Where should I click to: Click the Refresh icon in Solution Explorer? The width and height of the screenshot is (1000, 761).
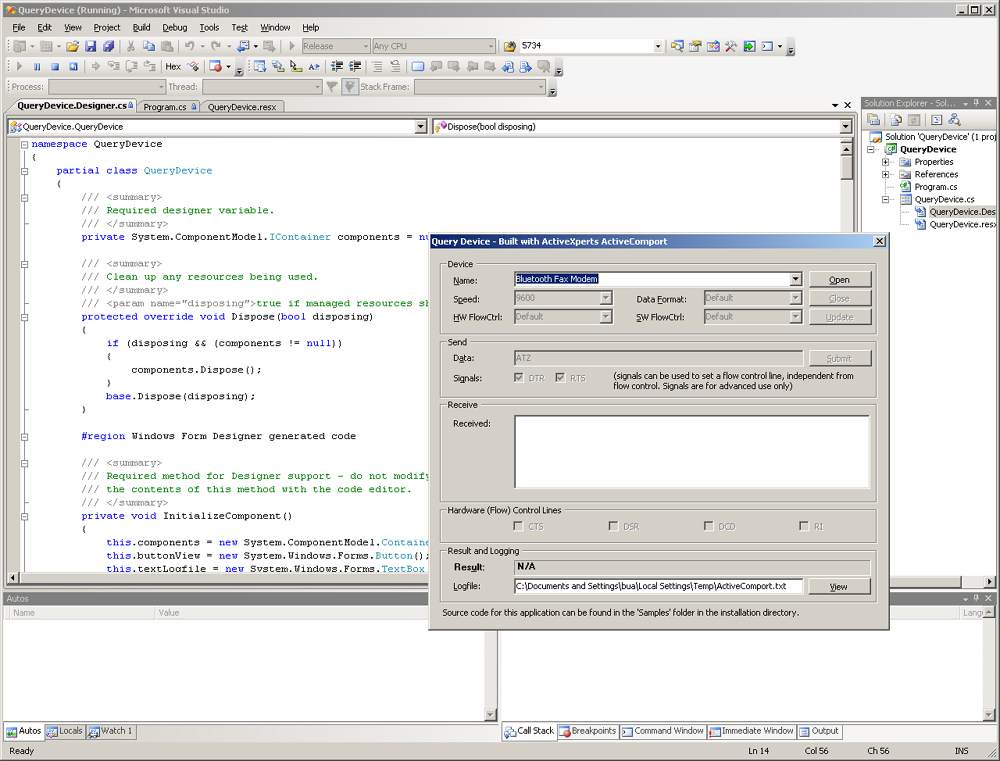click(914, 119)
